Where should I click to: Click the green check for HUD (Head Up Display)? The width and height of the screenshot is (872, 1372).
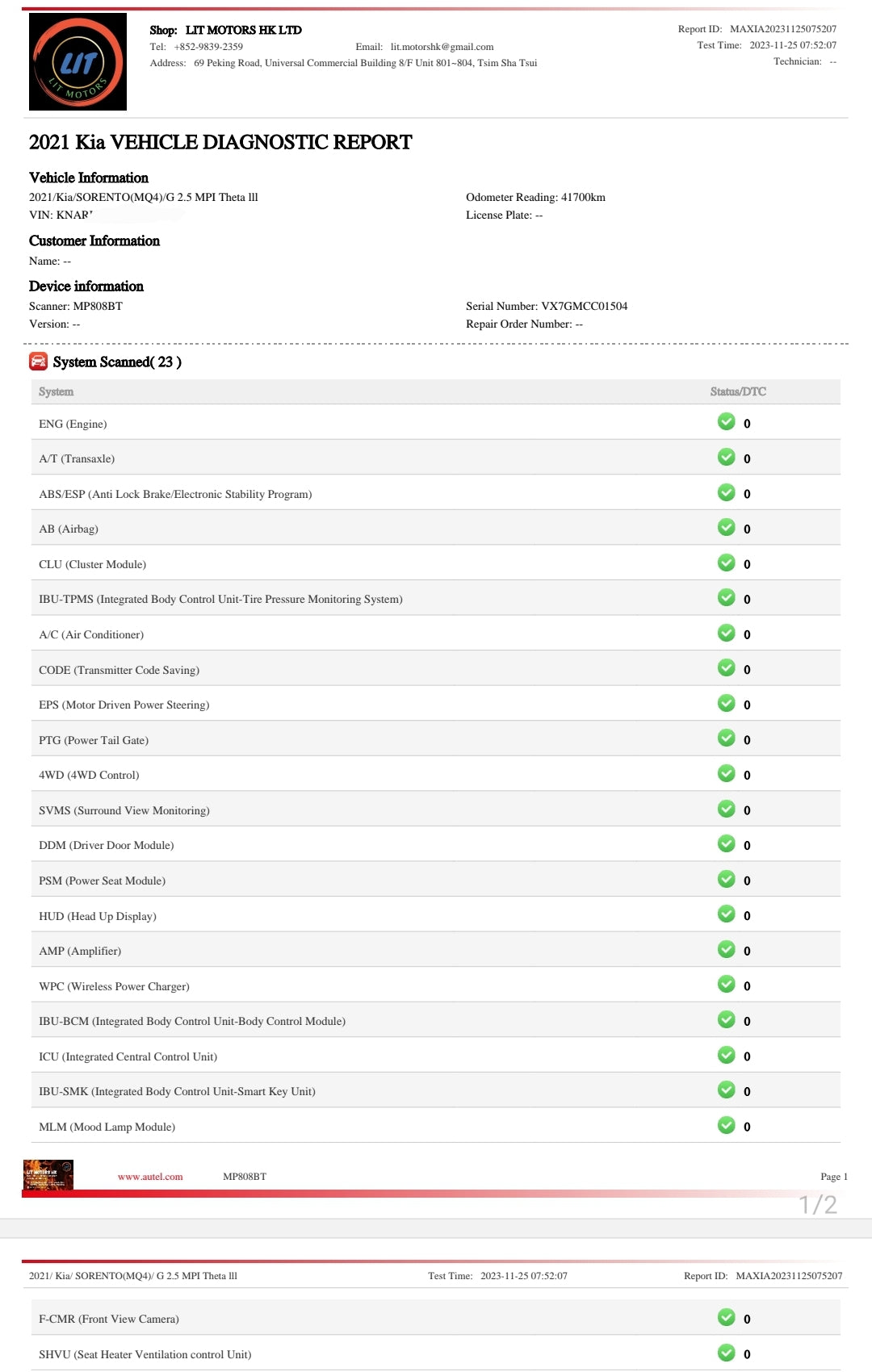(x=727, y=914)
